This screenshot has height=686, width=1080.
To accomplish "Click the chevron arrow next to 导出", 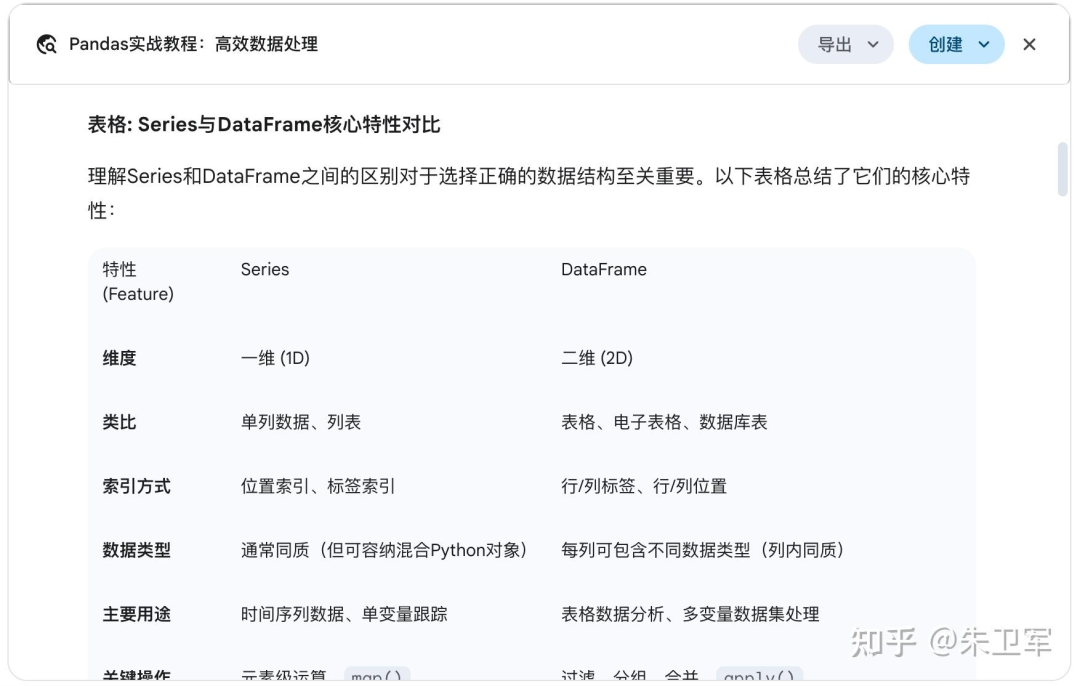I will tap(870, 44).
